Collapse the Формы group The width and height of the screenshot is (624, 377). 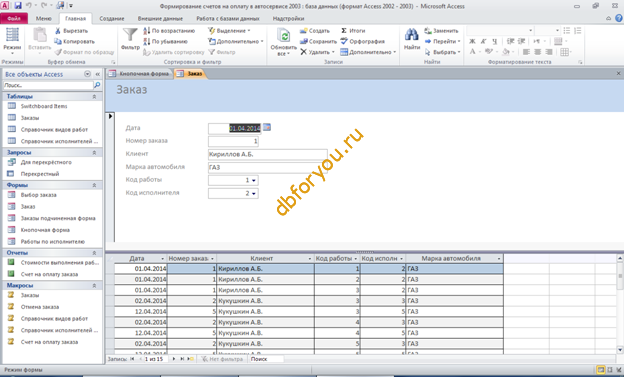point(94,186)
